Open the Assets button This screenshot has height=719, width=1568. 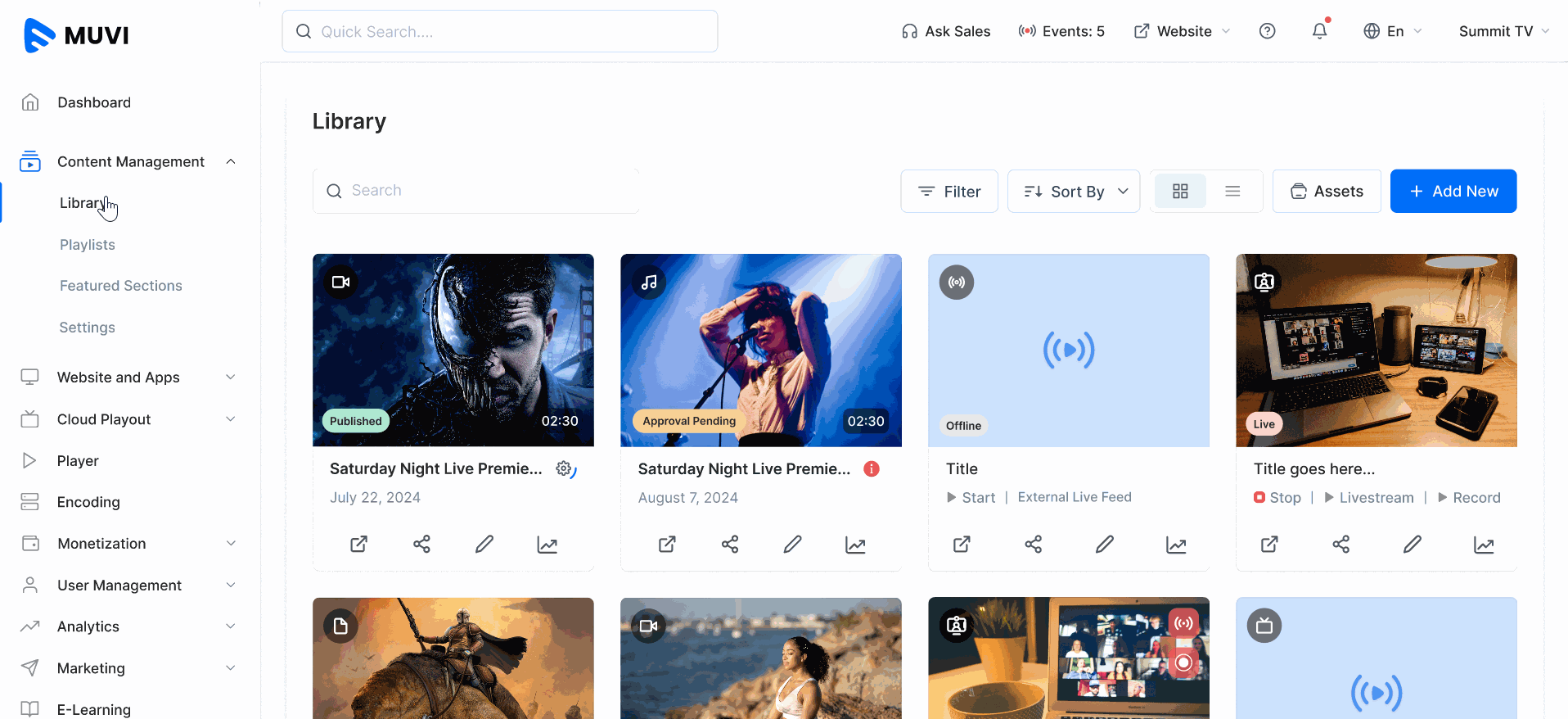click(x=1327, y=191)
